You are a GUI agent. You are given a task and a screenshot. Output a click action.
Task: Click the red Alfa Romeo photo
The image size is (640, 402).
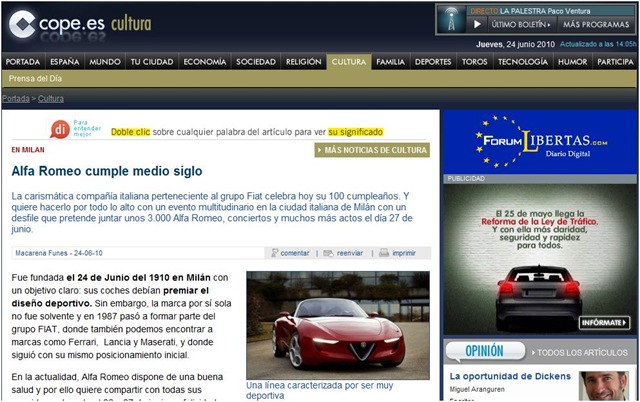pos(338,325)
